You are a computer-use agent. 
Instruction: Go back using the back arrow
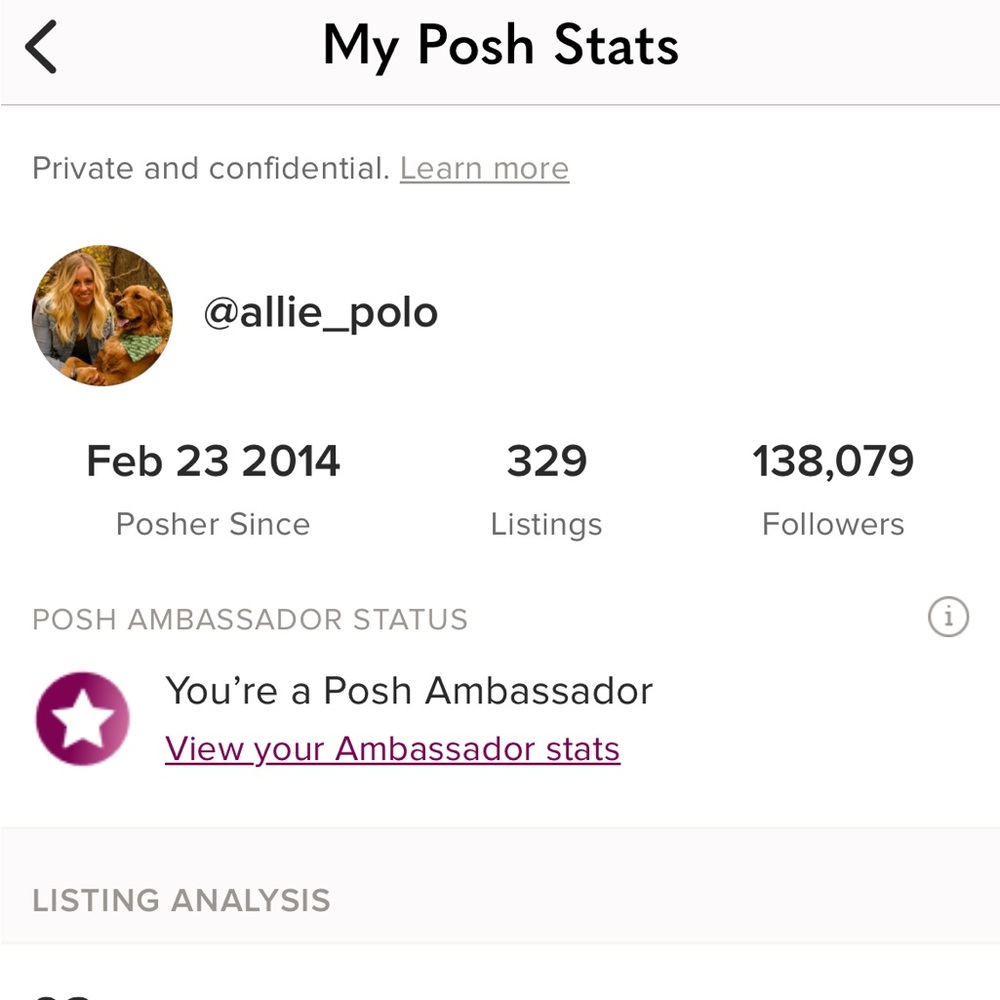click(42, 48)
